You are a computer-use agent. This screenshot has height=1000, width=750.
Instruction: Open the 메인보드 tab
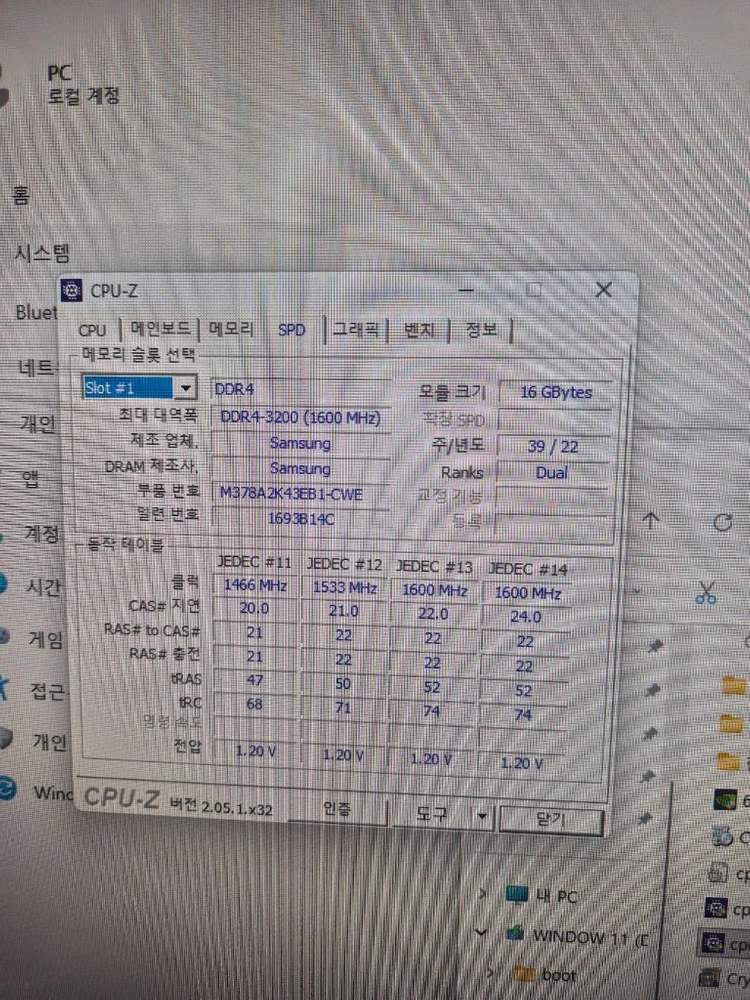tap(160, 328)
